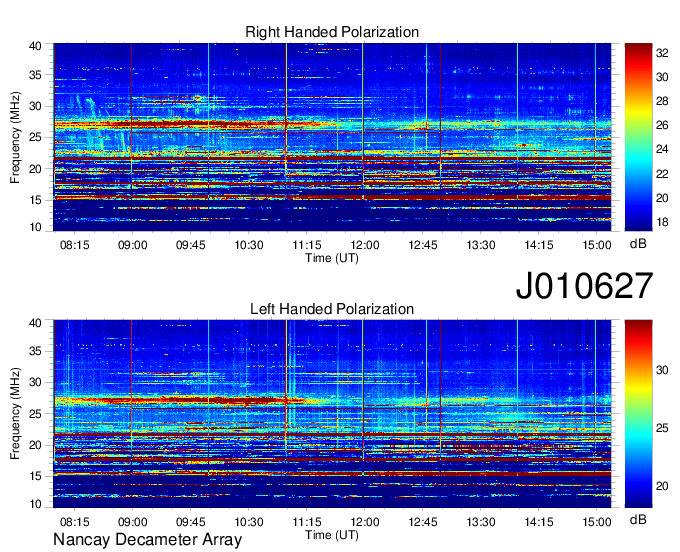
Task: Click 15 MHz tick on Right Handed plot
Action: point(35,200)
